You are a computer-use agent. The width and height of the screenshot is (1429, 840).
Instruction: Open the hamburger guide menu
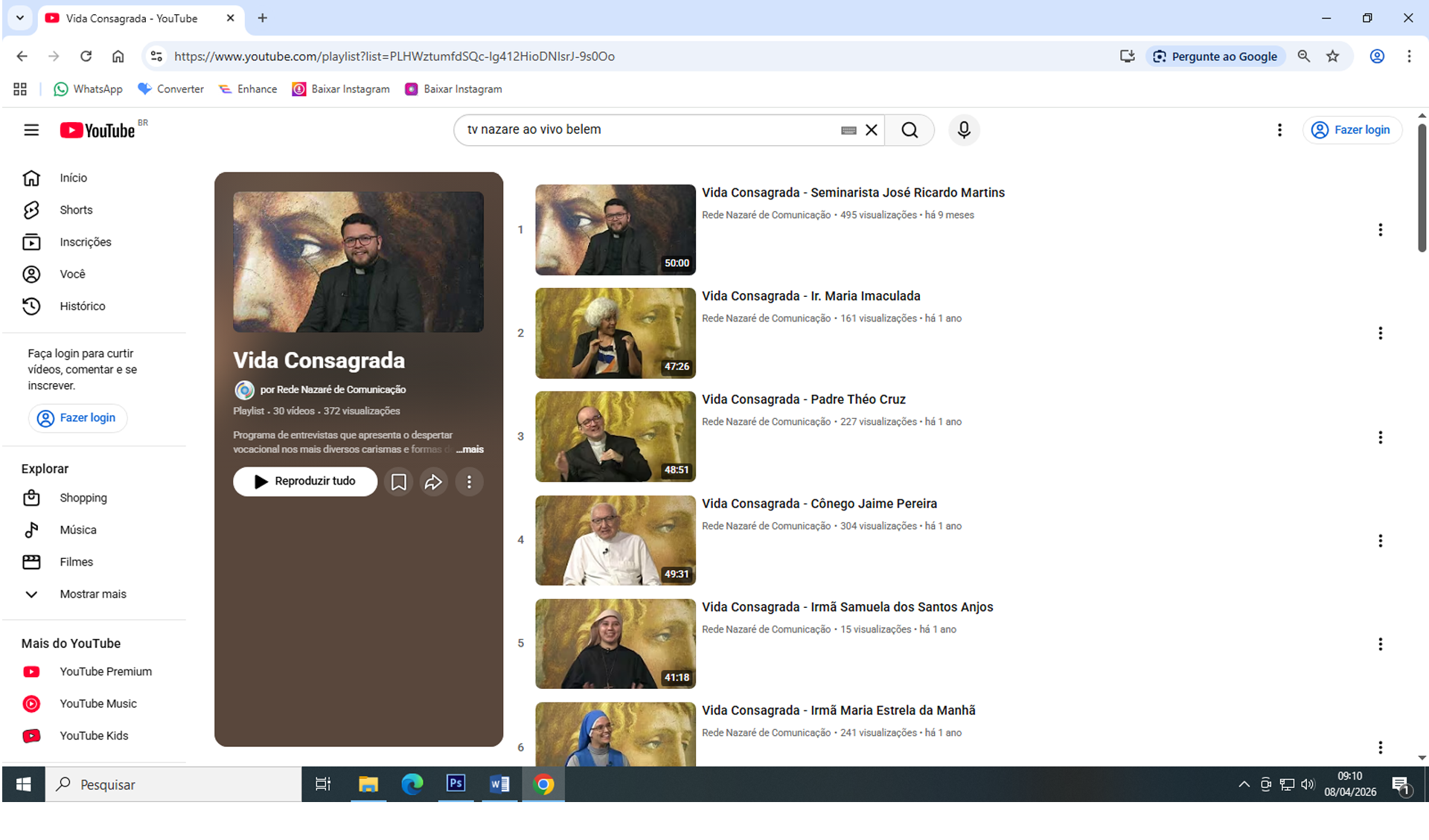click(31, 130)
